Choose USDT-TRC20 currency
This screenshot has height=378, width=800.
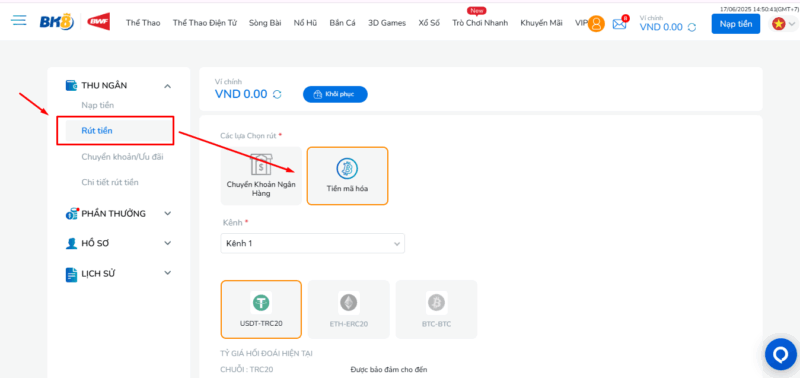[x=261, y=309]
